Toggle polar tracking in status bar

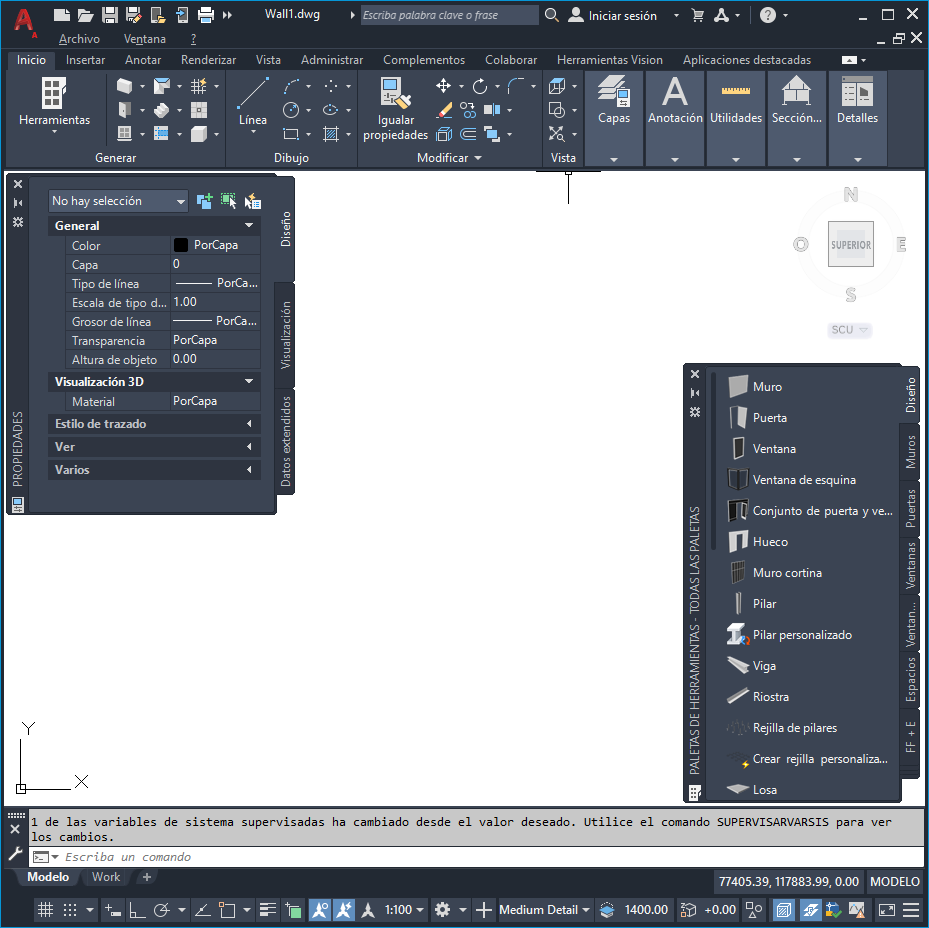162,910
